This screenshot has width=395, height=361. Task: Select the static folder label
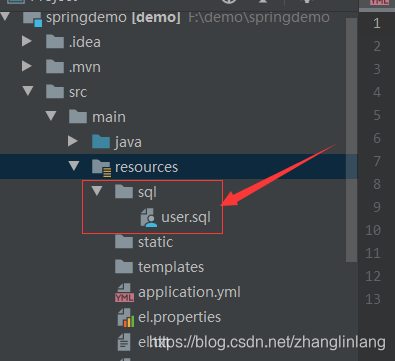coord(155,242)
